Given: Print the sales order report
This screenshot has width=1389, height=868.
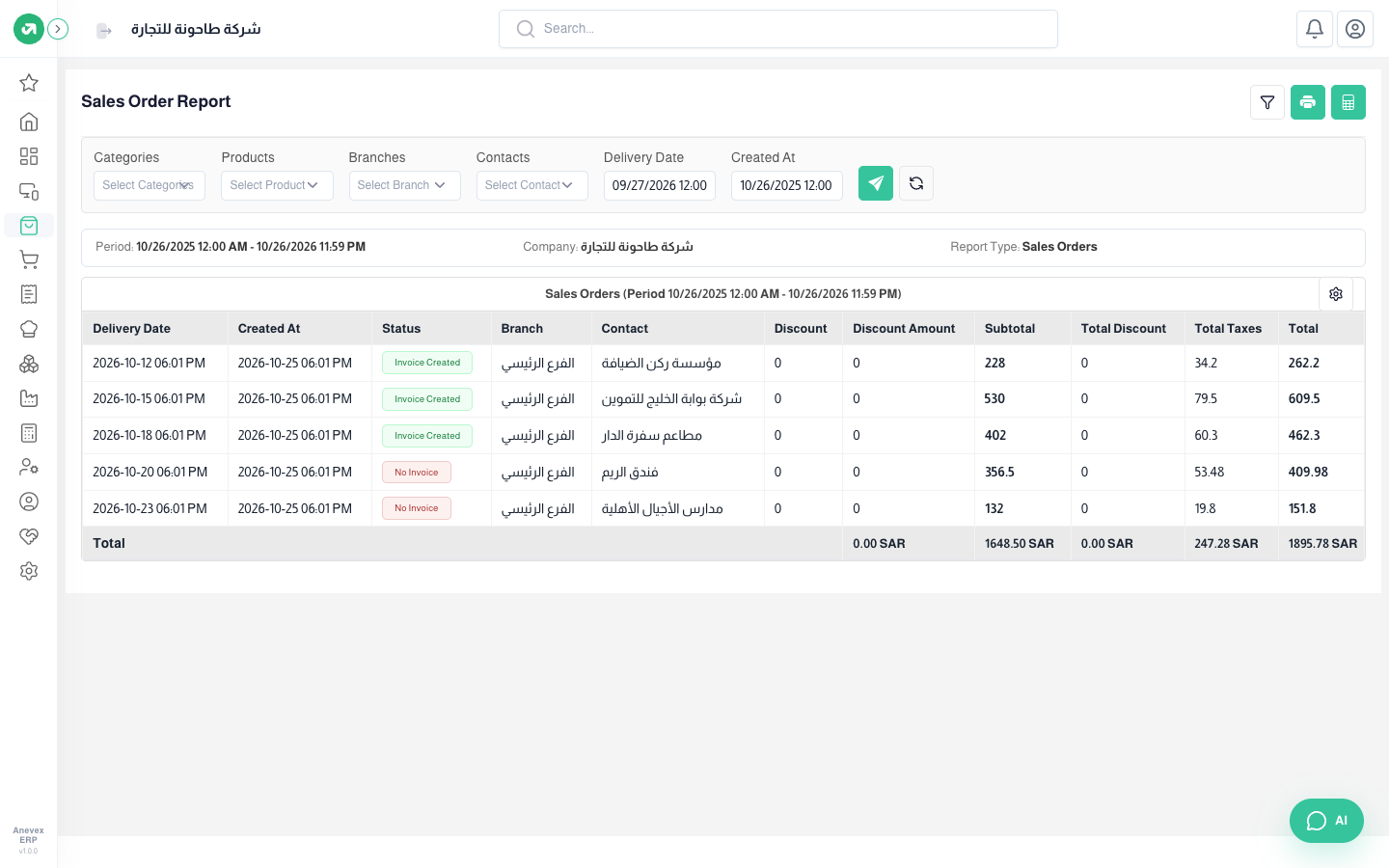Looking at the screenshot, I should 1308,102.
